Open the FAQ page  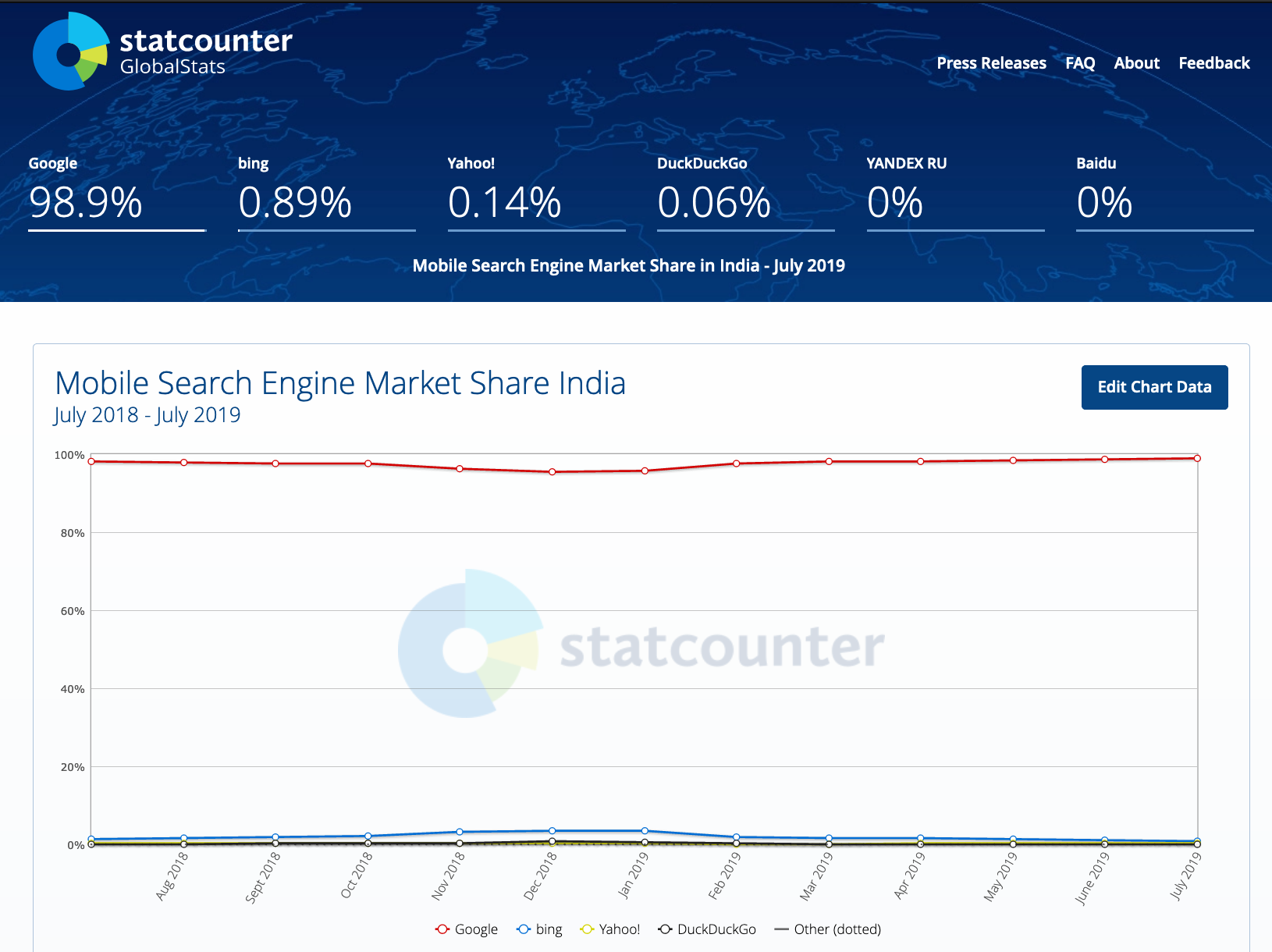(1080, 63)
